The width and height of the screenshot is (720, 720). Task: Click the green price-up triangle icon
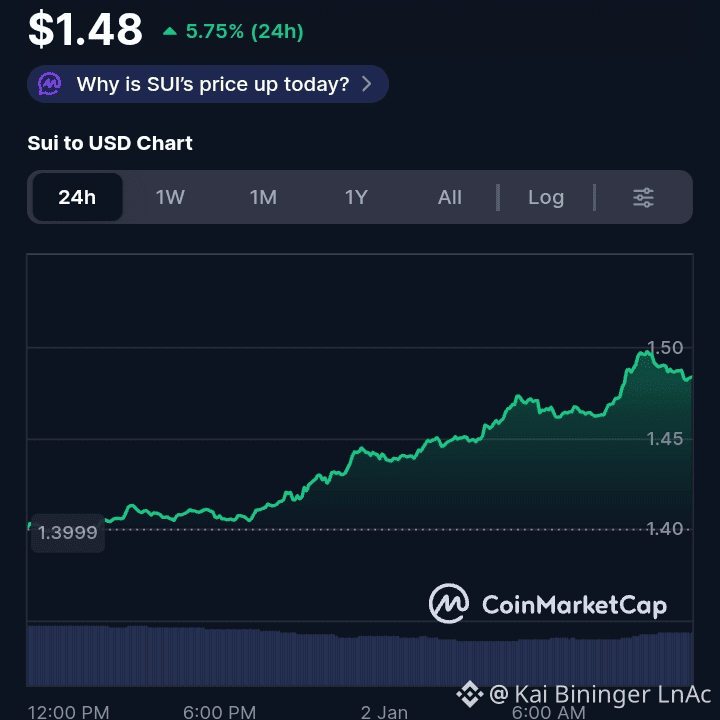(x=170, y=31)
